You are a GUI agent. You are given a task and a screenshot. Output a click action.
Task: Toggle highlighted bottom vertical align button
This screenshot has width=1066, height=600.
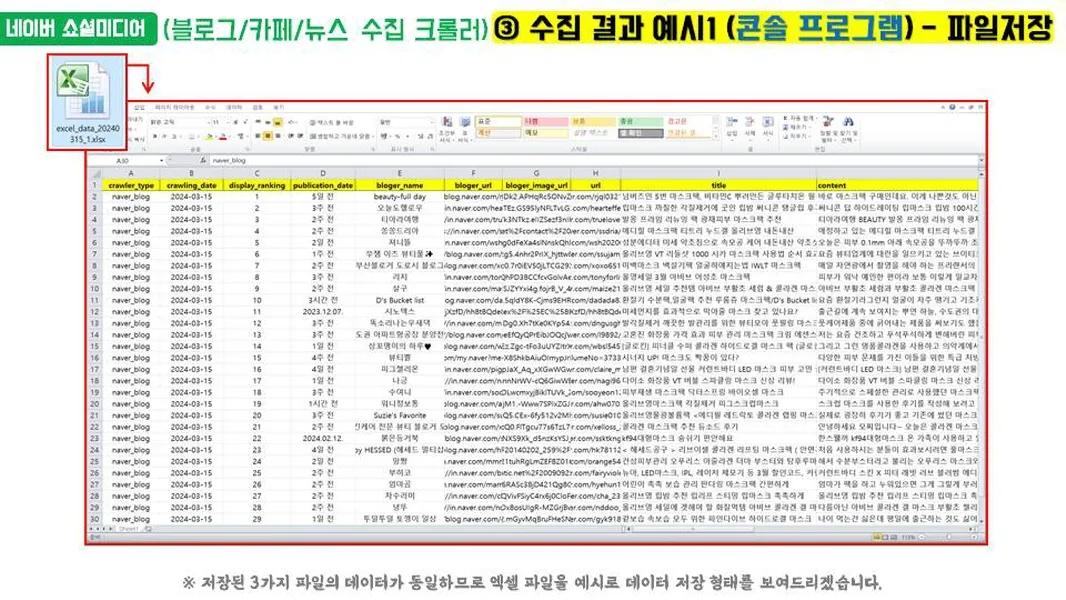click(x=277, y=122)
